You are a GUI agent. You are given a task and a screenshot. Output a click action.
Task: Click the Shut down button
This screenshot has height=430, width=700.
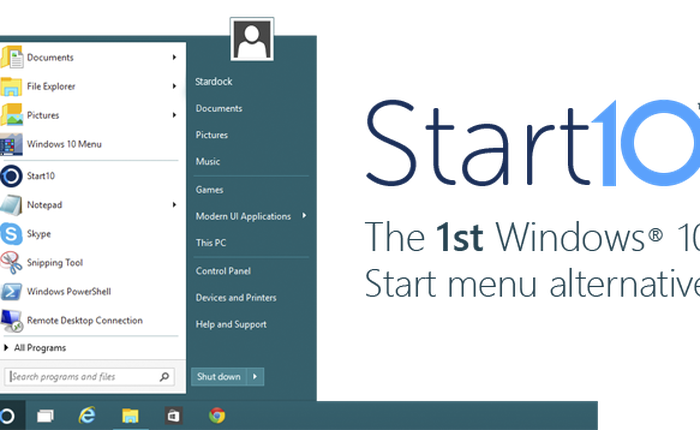[x=219, y=377]
